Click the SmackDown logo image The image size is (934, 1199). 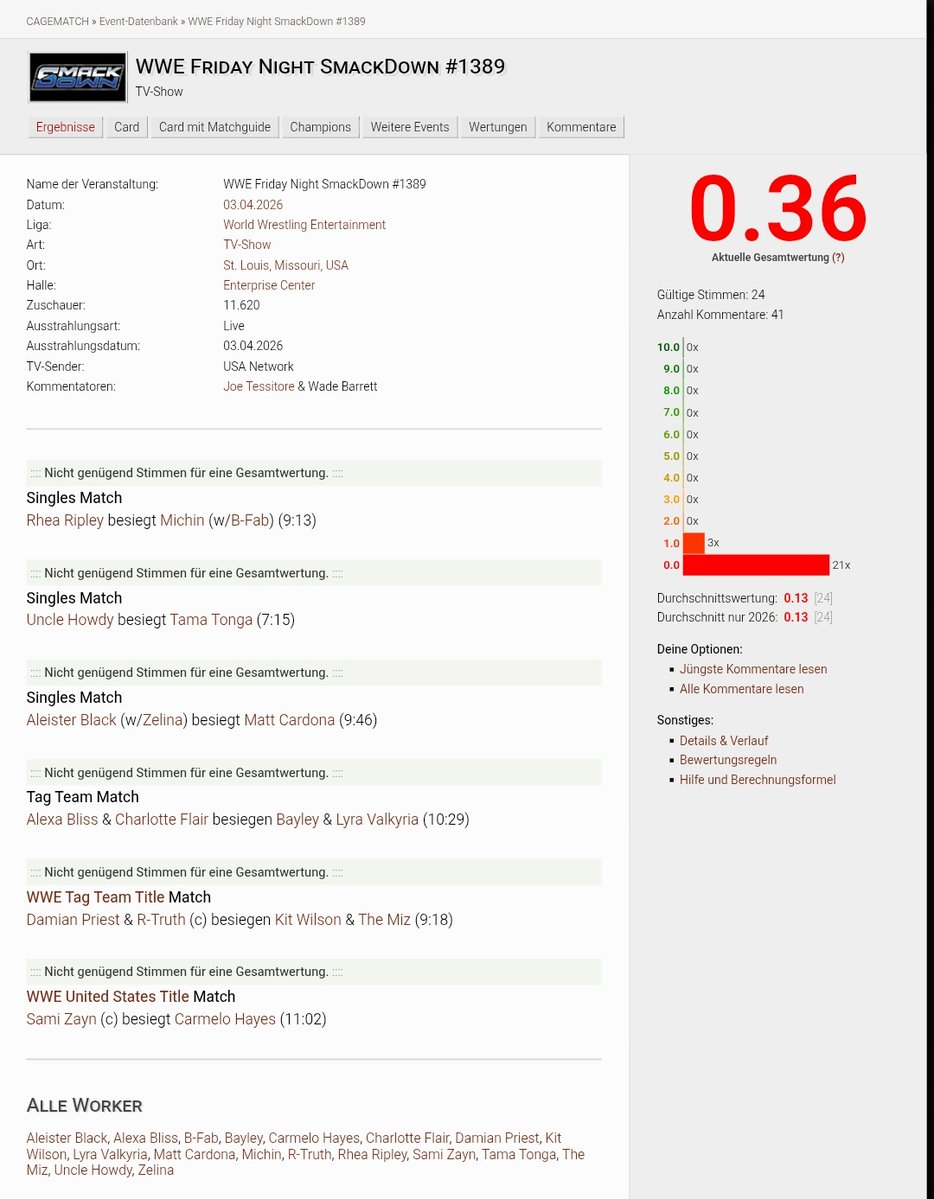click(x=77, y=77)
